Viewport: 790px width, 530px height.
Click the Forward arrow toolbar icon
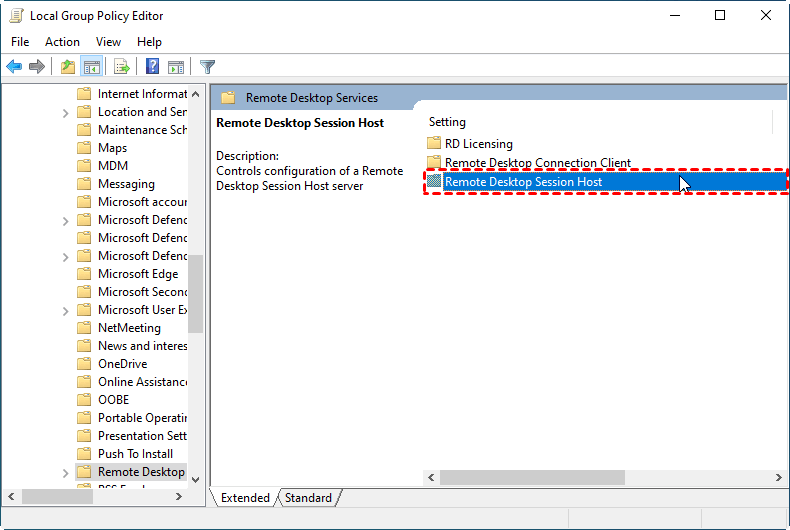(x=37, y=67)
